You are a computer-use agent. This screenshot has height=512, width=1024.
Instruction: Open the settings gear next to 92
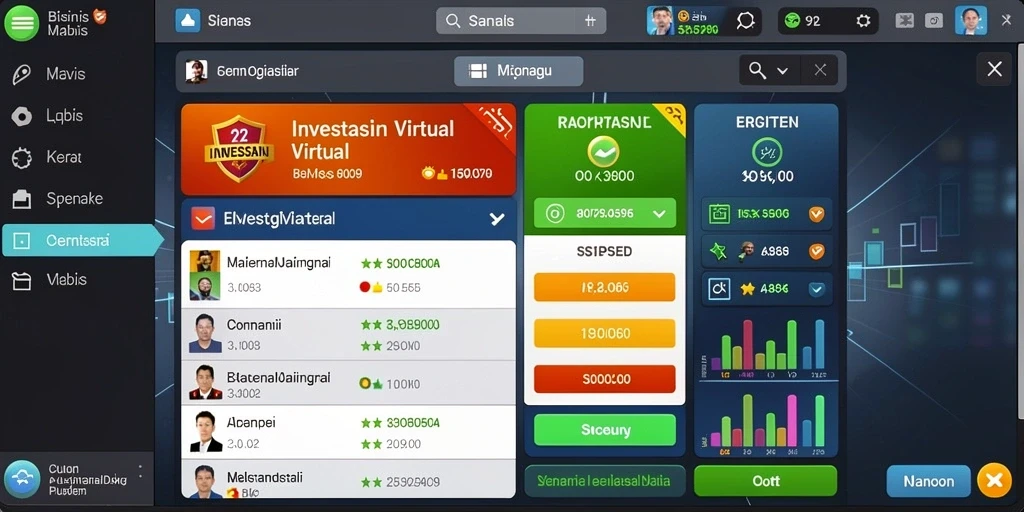pos(863,21)
